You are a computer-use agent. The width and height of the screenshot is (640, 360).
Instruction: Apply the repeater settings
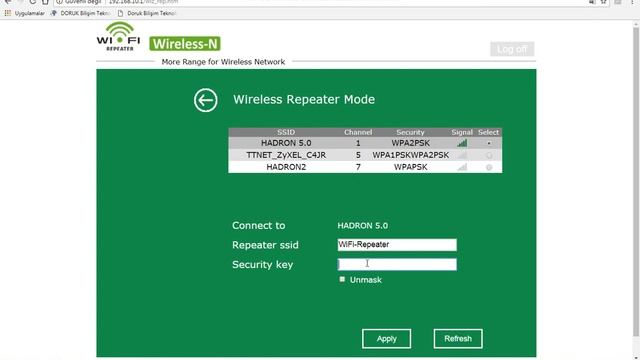click(386, 339)
